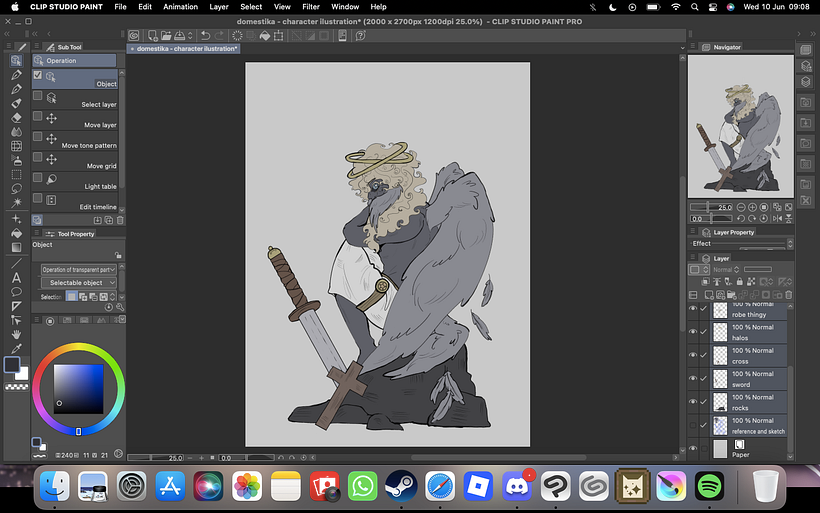Check the Select layer sub tool checkbox

pyautogui.click(x=38, y=96)
